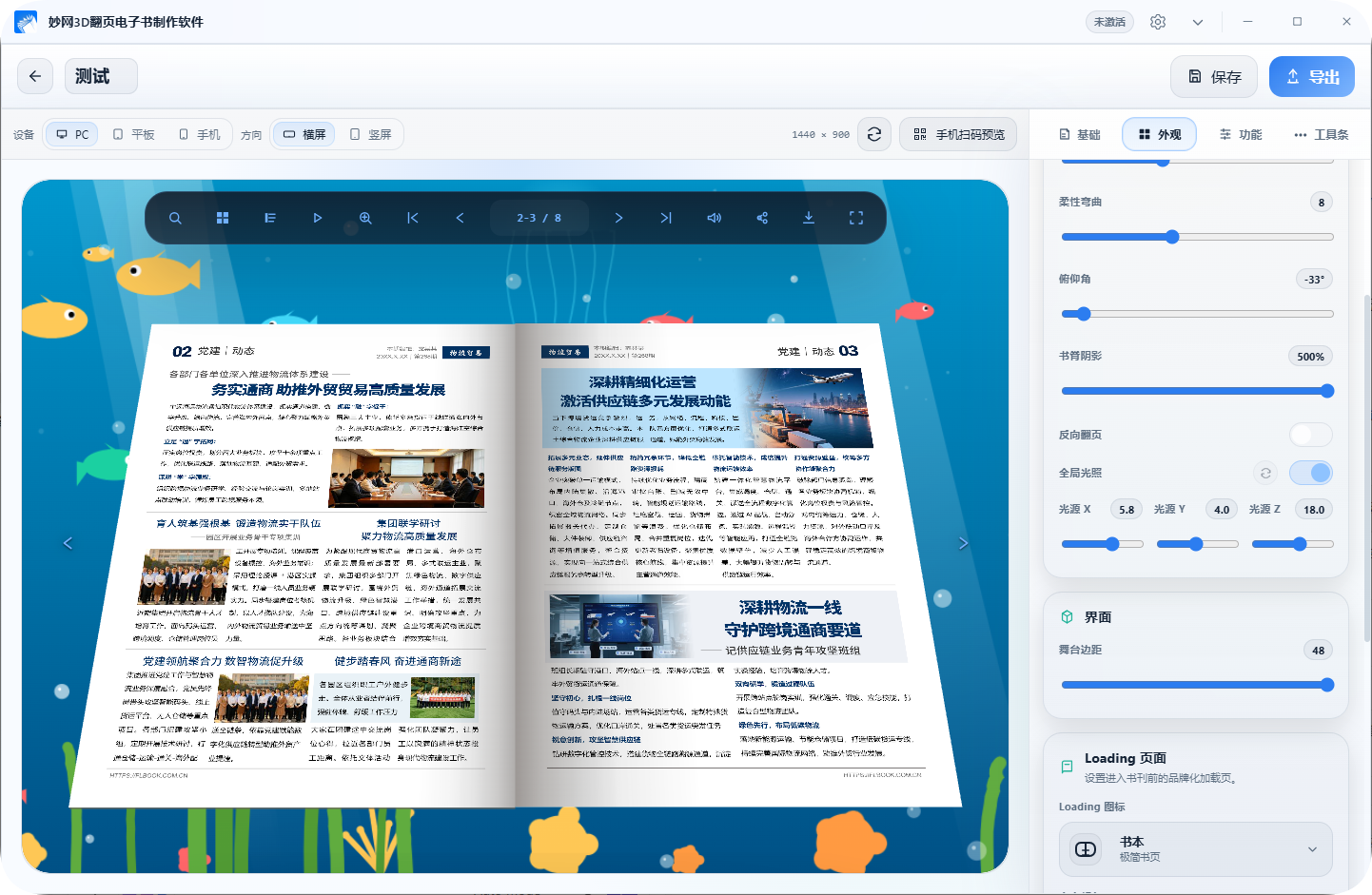Switch to the 基础 tab
The width and height of the screenshot is (1372, 895).
(x=1080, y=134)
